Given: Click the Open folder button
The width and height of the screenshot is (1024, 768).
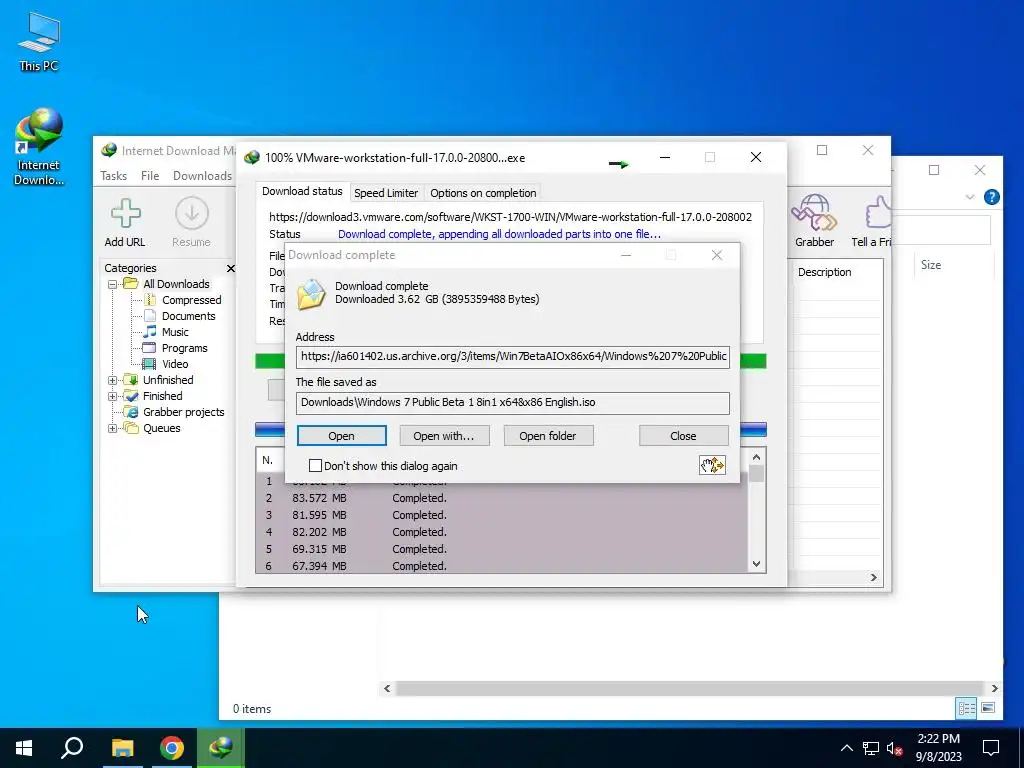Looking at the screenshot, I should (548, 436).
